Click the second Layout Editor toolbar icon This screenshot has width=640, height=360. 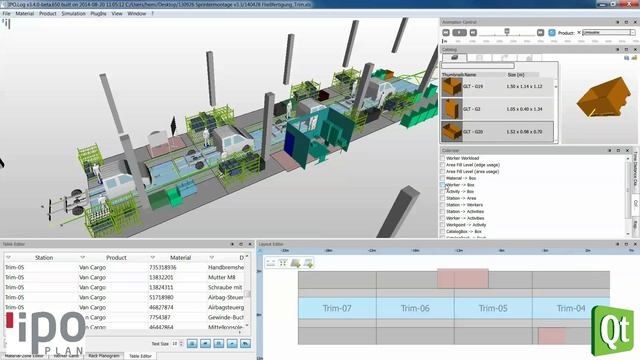283,263
